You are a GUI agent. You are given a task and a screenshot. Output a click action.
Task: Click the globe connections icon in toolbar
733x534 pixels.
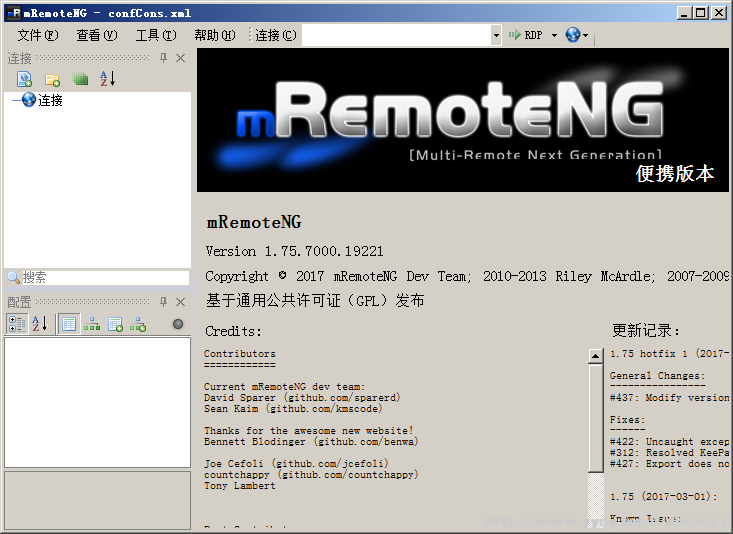(x=573, y=35)
